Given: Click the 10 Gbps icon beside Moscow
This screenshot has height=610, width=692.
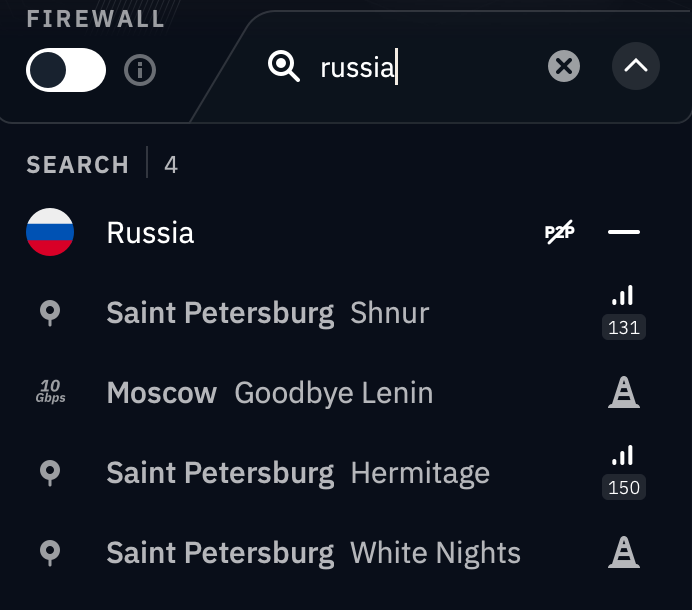Looking at the screenshot, I should (50, 393).
